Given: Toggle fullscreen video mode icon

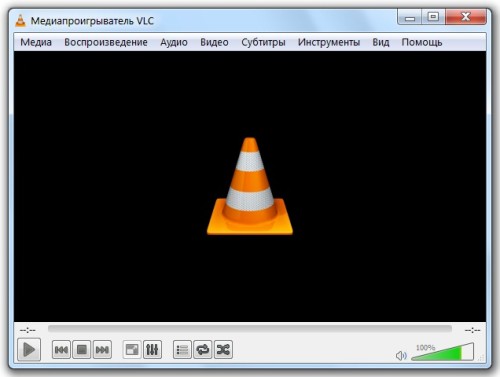Looking at the screenshot, I should pyautogui.click(x=132, y=350).
